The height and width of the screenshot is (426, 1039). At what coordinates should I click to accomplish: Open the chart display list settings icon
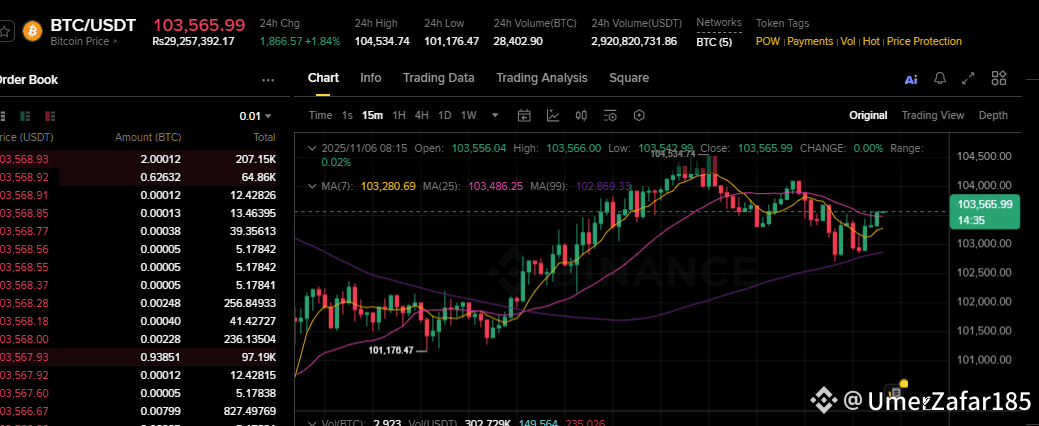click(610, 115)
